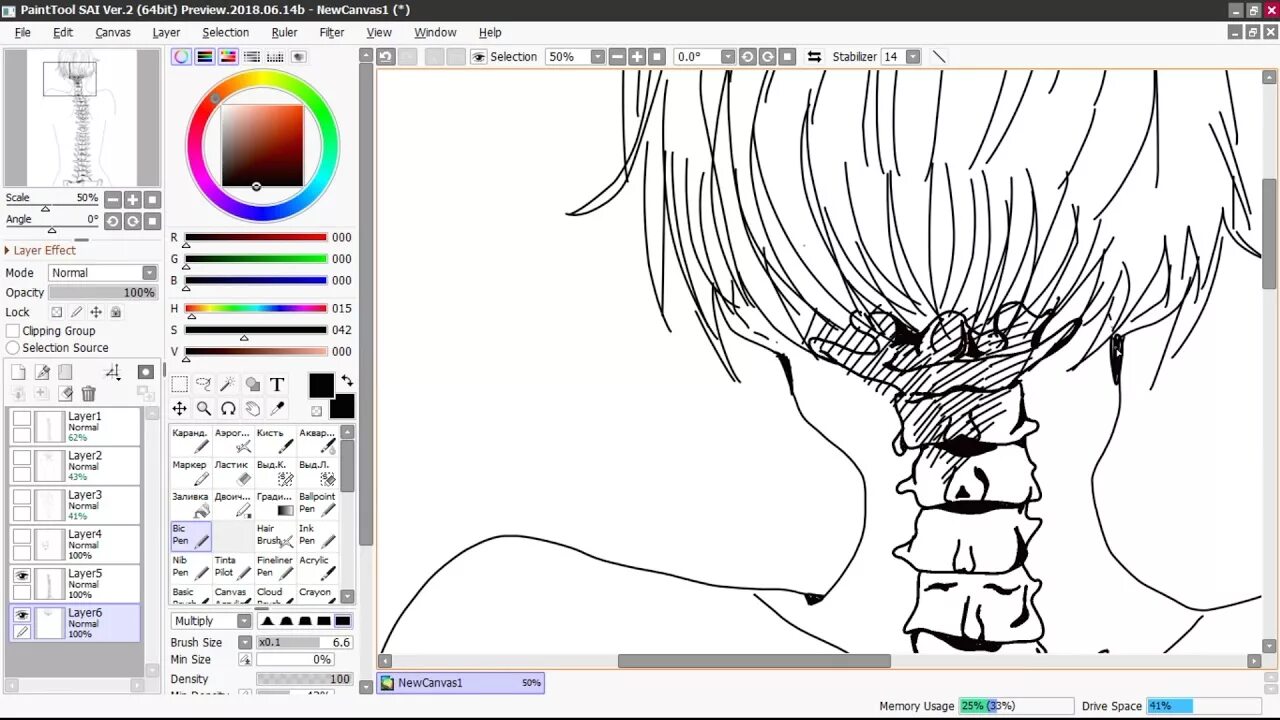Toggle the lock transparency pixels option
1280x720 pixels.
click(x=57, y=312)
